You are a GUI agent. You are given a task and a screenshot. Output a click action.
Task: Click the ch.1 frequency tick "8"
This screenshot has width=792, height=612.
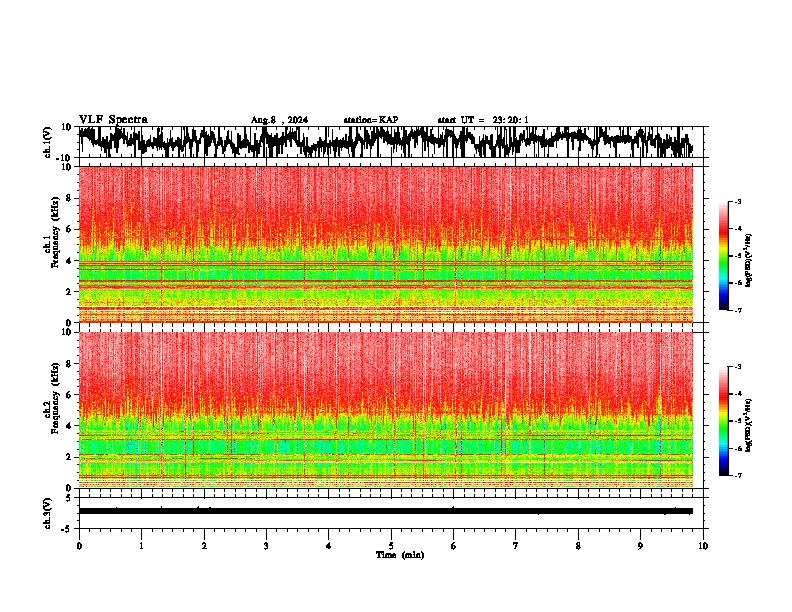click(70, 198)
